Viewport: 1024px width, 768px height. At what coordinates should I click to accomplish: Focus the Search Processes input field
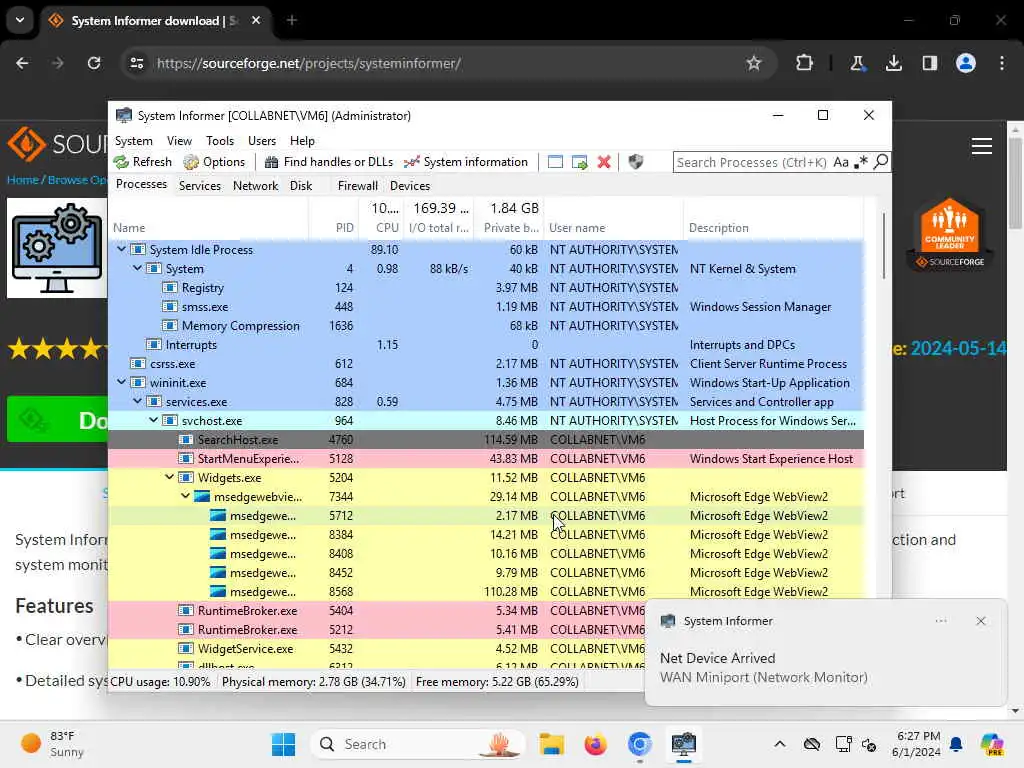pos(752,162)
